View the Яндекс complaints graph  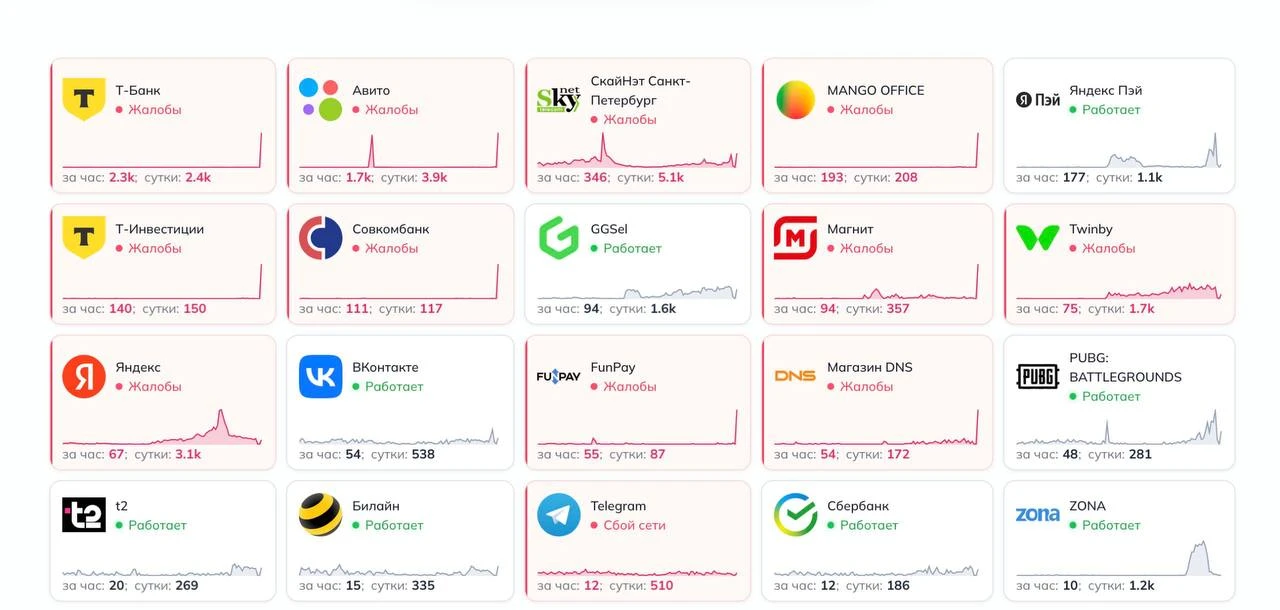[162, 427]
